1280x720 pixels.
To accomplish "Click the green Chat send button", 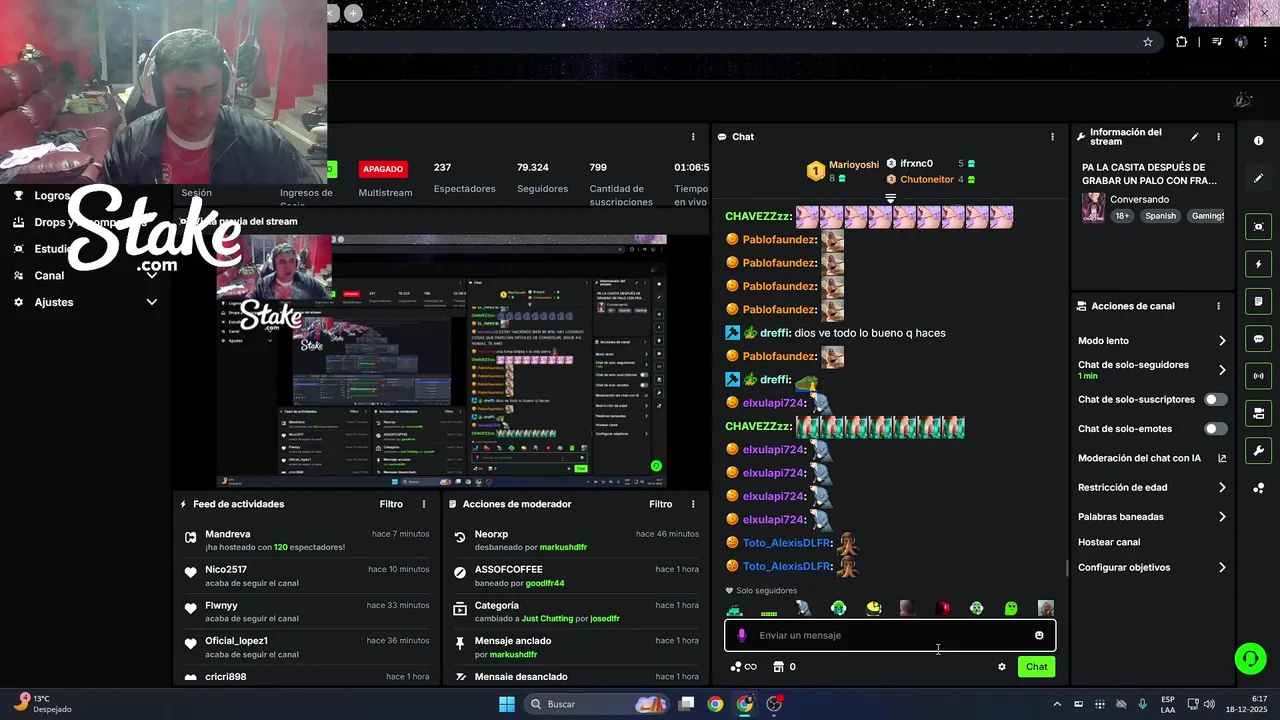I will click(1036, 667).
